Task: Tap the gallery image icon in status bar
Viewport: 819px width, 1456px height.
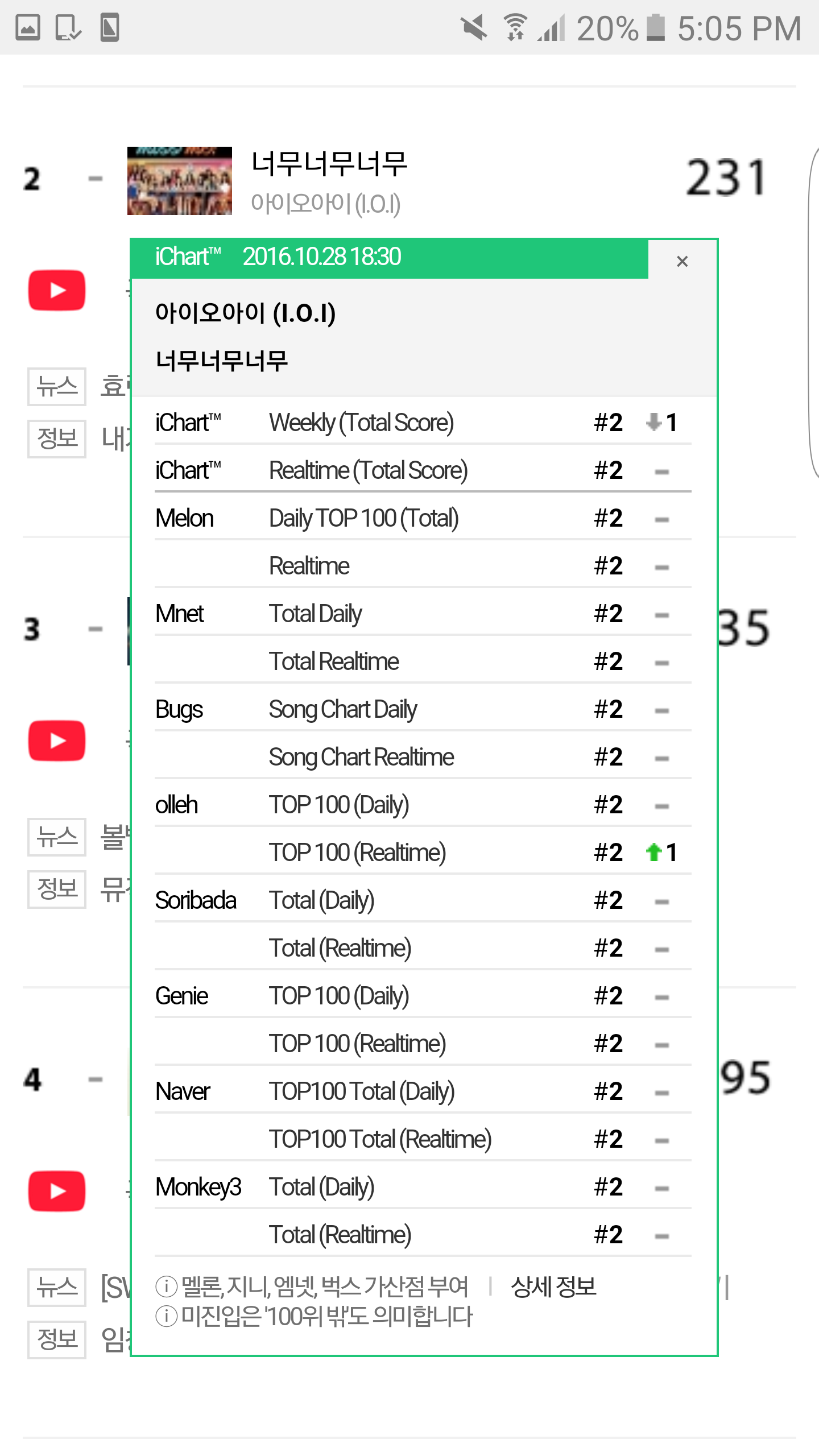Action: coord(27,27)
